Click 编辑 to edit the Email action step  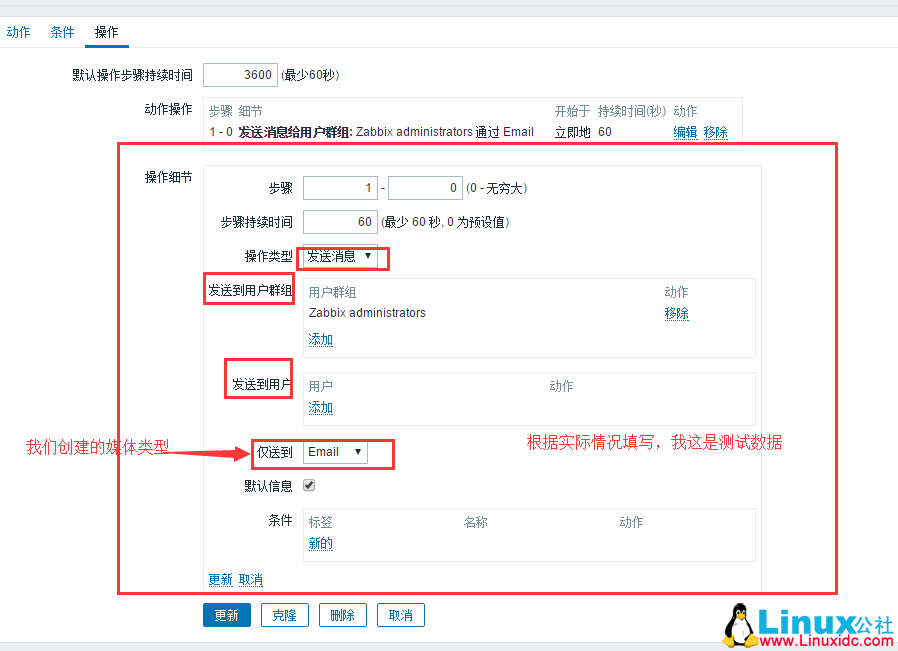tap(685, 131)
